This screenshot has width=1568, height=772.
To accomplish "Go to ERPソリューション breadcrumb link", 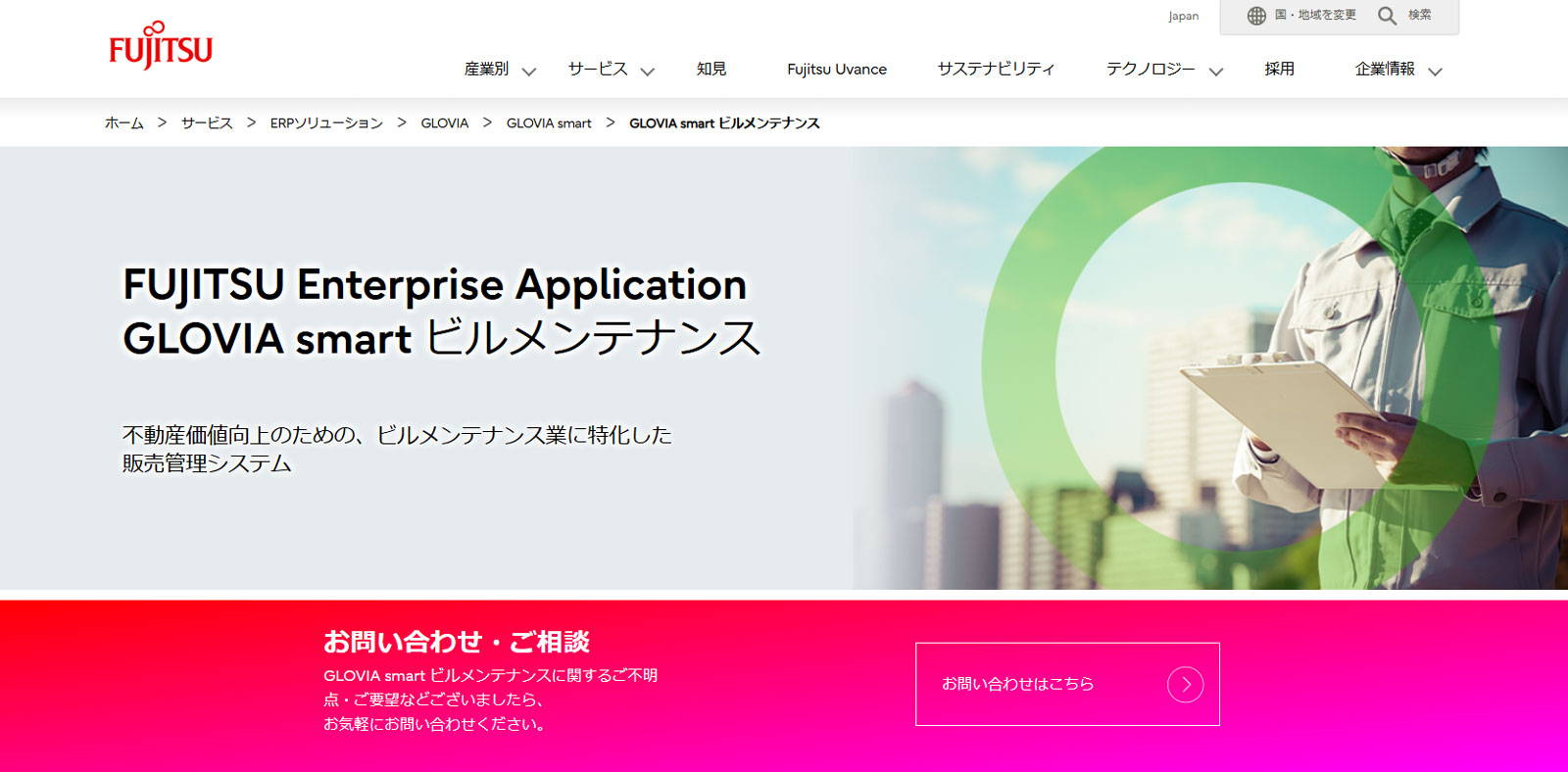I will coord(326,123).
